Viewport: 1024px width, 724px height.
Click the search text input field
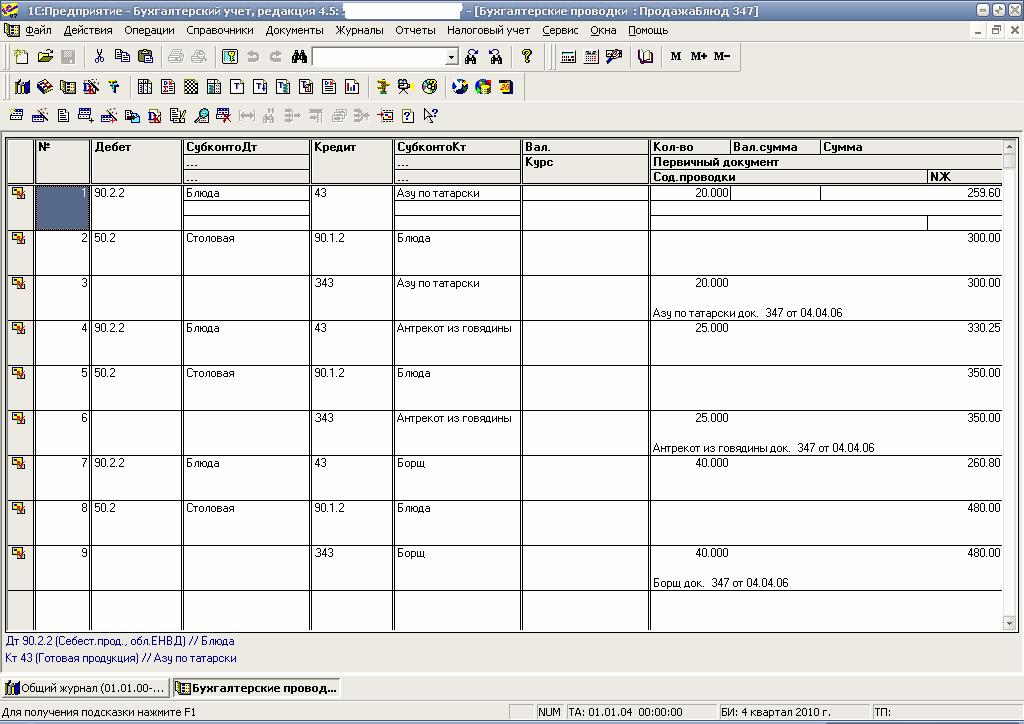(x=379, y=57)
